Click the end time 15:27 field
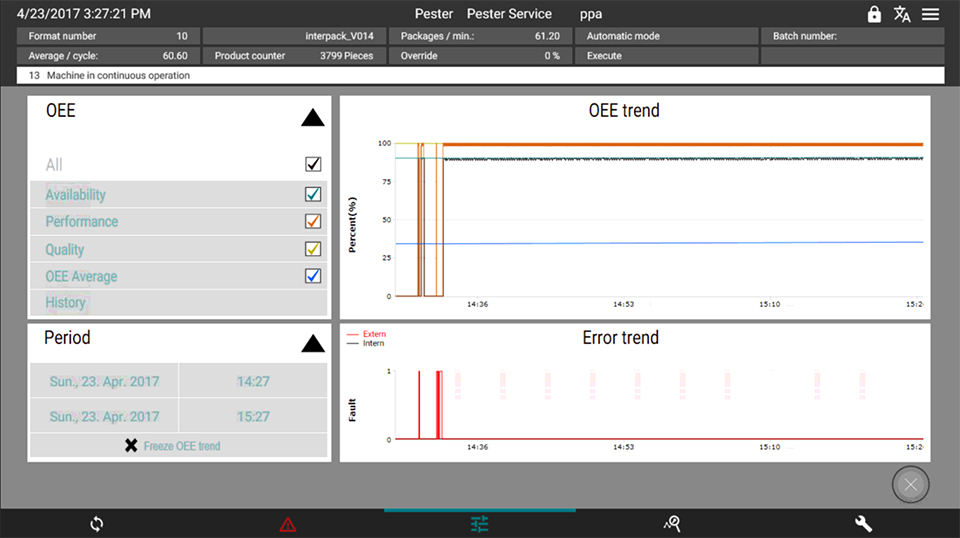 253,416
